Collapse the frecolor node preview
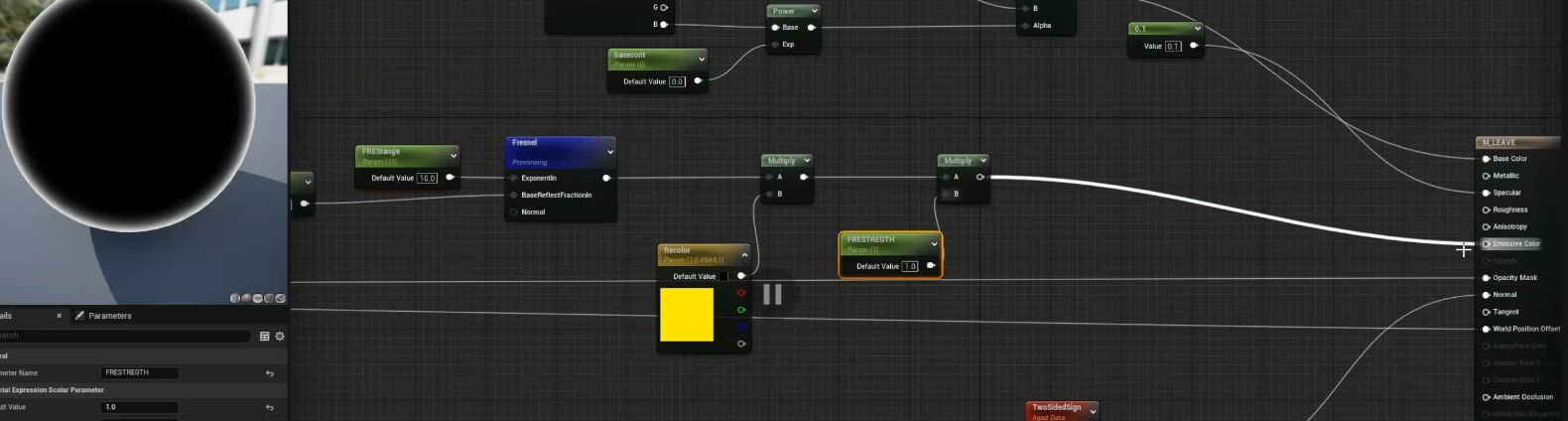Viewport: 1568px width, 421px height. 744,255
